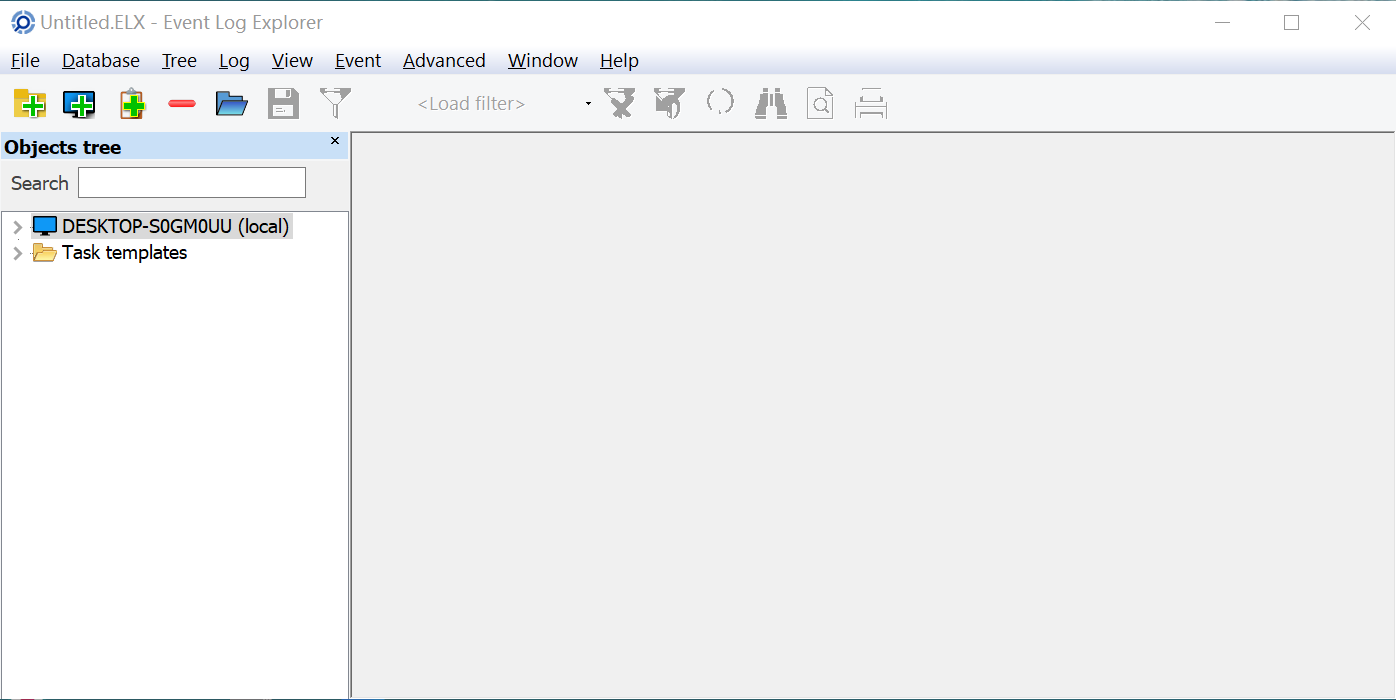Click the funnel filter icon
The image size is (1396, 700).
pos(335,103)
